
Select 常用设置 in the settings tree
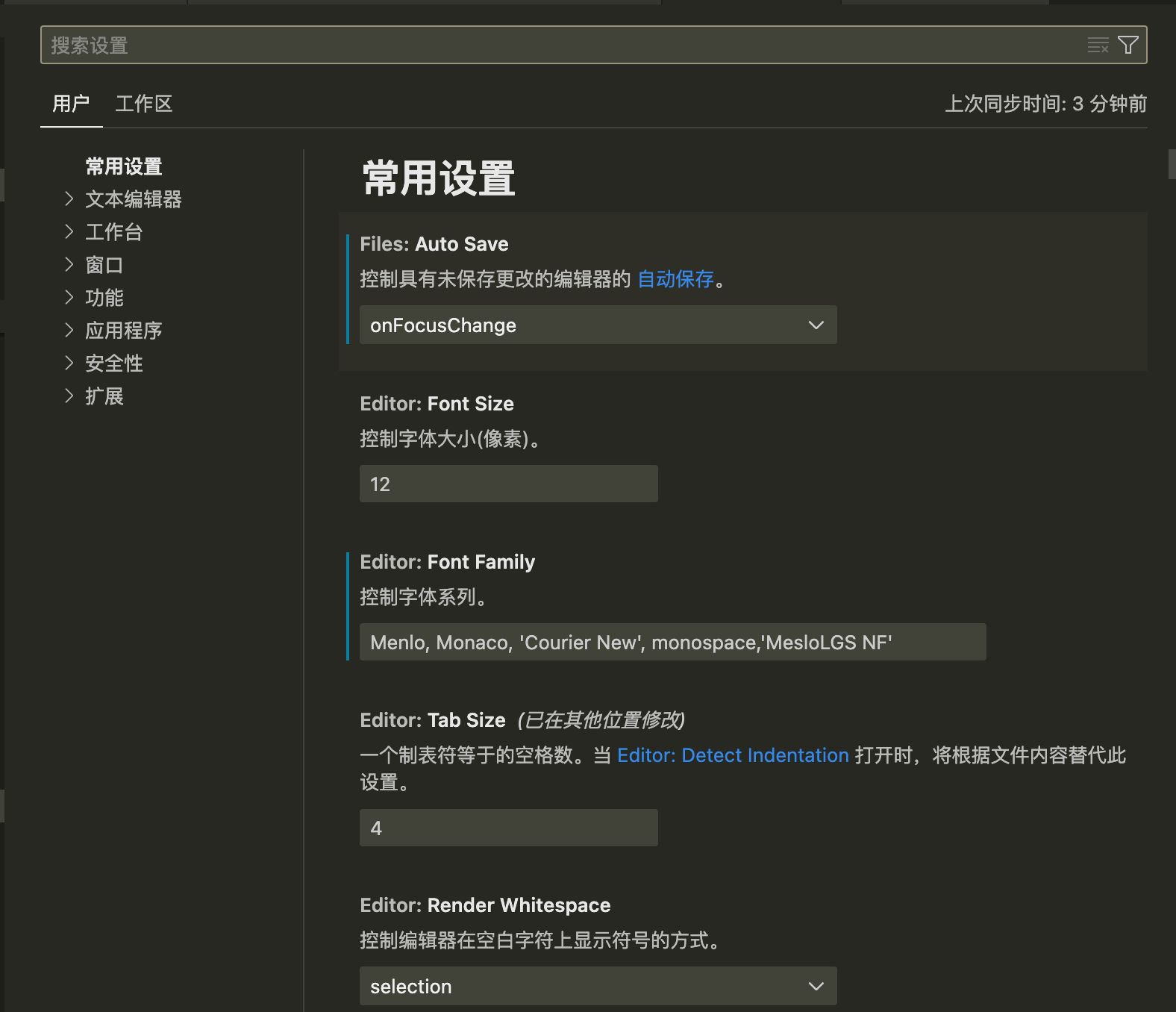[x=124, y=166]
